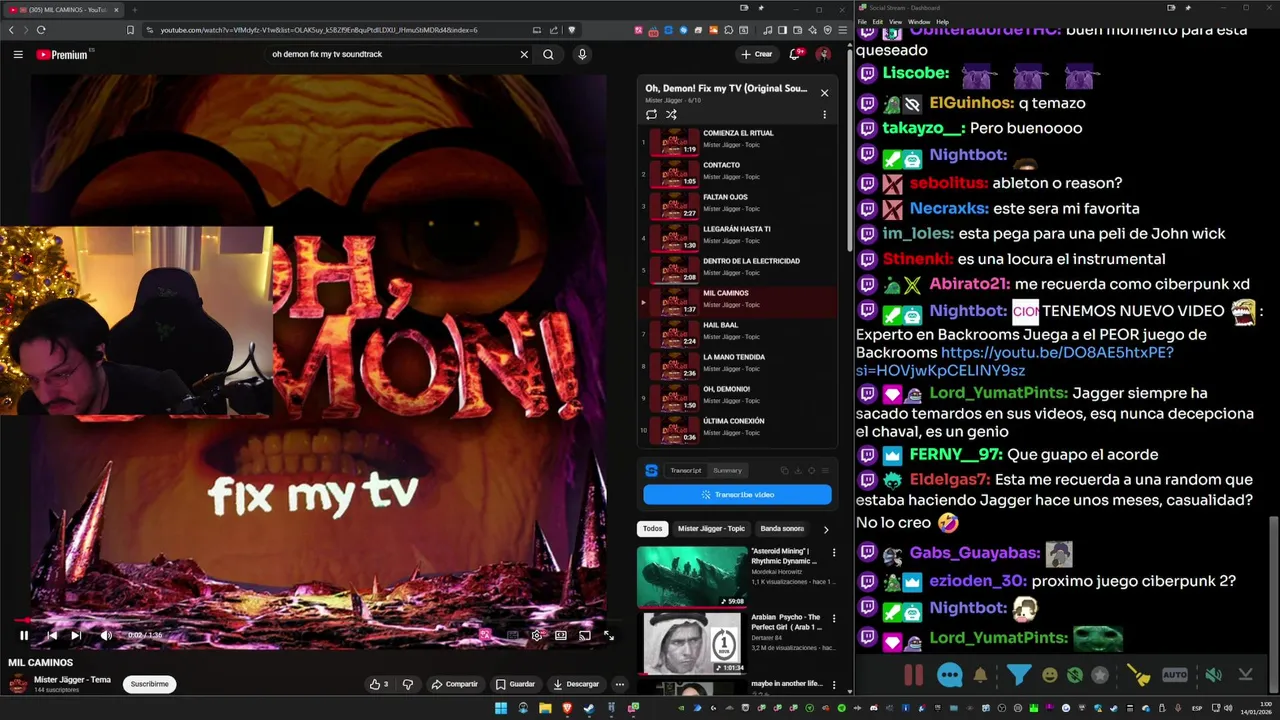The width and height of the screenshot is (1280, 720).
Task: Toggle playlist shuffle
Action: [671, 114]
